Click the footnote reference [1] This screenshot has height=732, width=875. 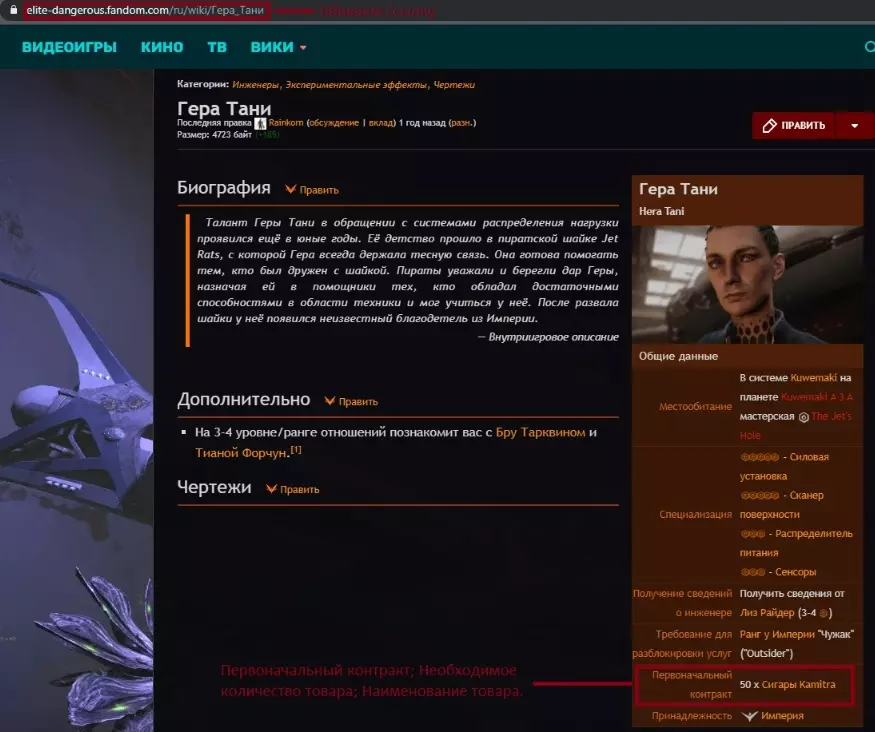tap(296, 450)
